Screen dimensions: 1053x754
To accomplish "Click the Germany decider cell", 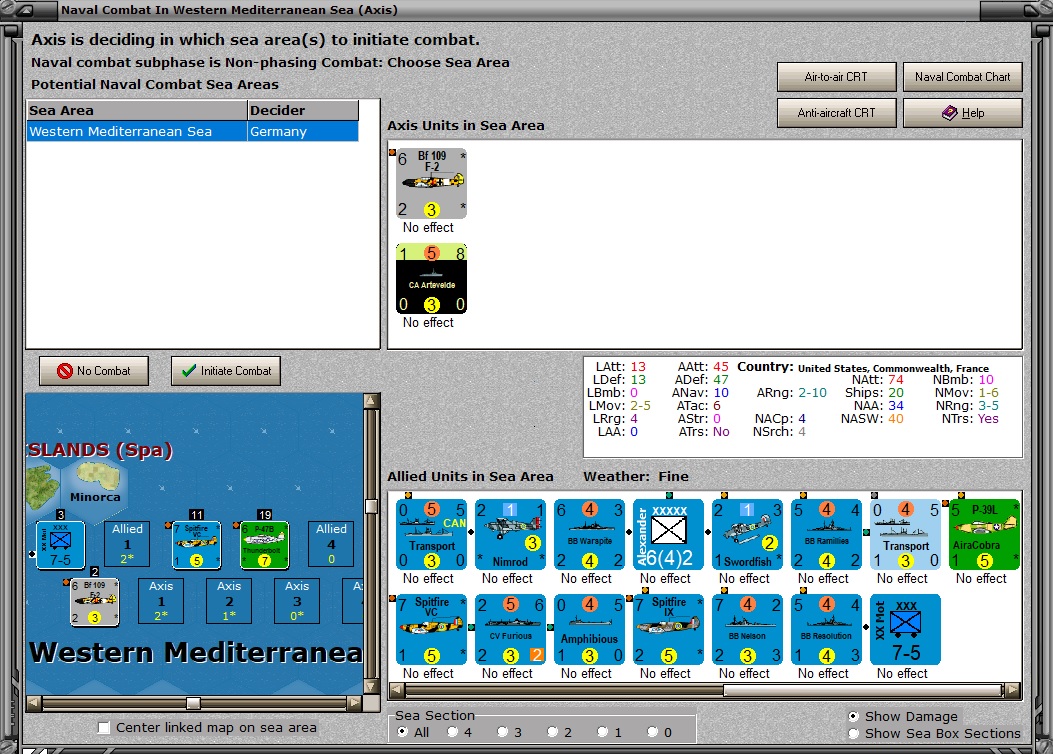I will (303, 132).
